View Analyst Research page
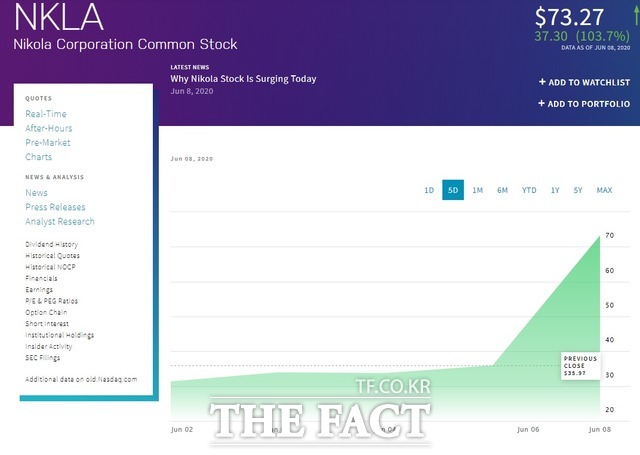The width and height of the screenshot is (640, 455). (60, 221)
